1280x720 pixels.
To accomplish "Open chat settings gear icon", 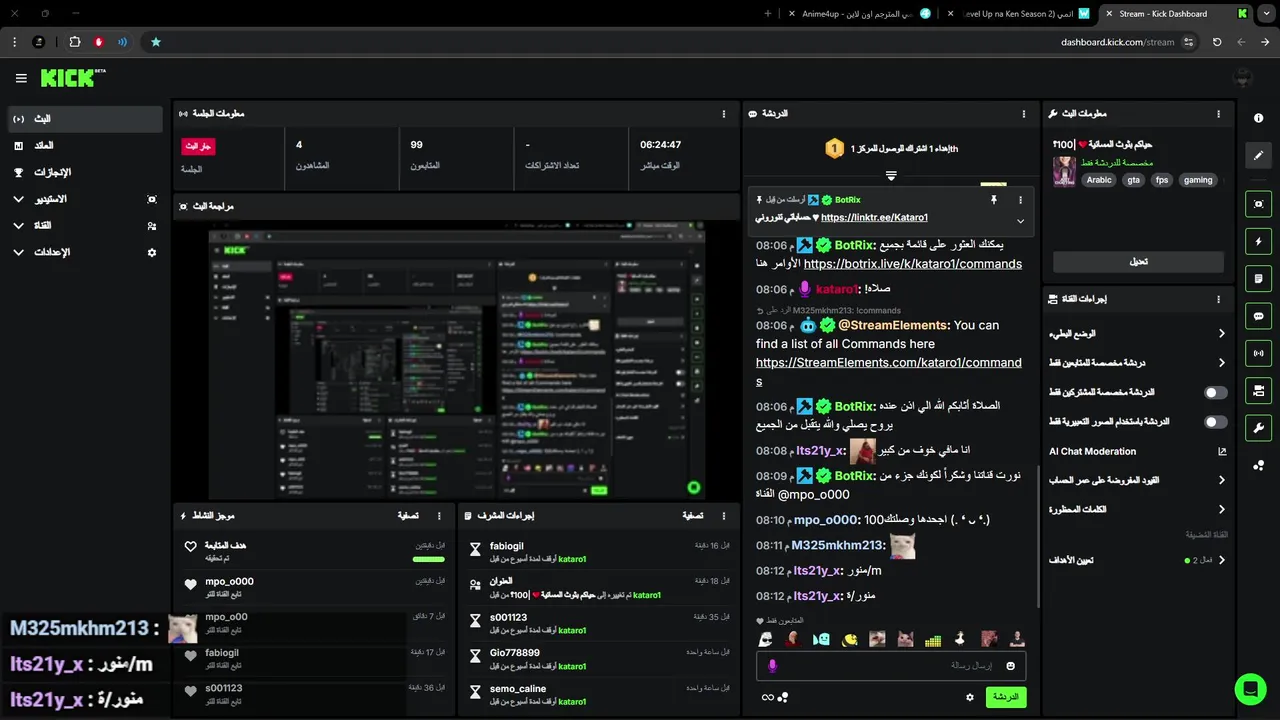I will coord(969,697).
